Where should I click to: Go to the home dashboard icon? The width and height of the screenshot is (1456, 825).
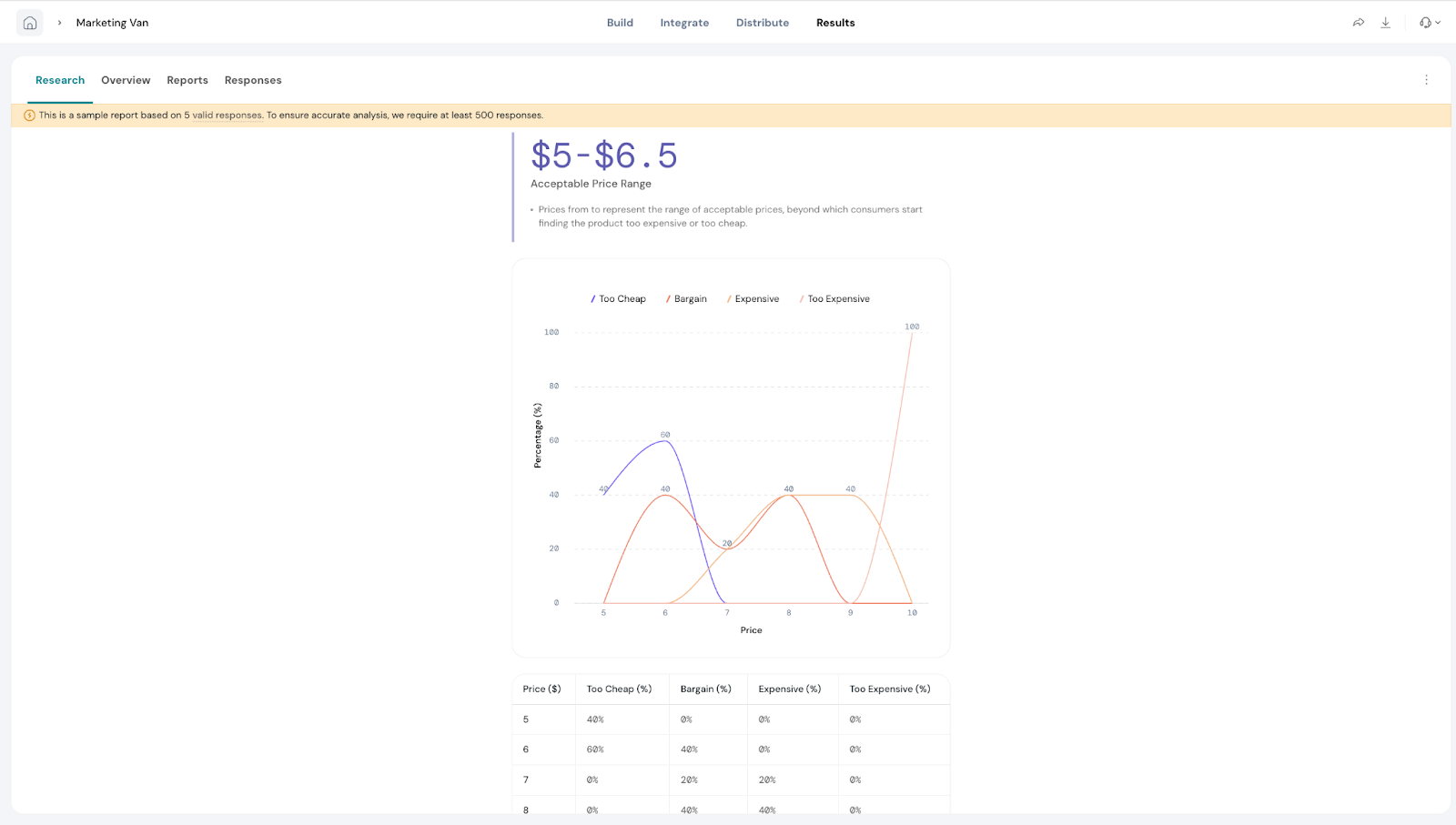pyautogui.click(x=30, y=23)
